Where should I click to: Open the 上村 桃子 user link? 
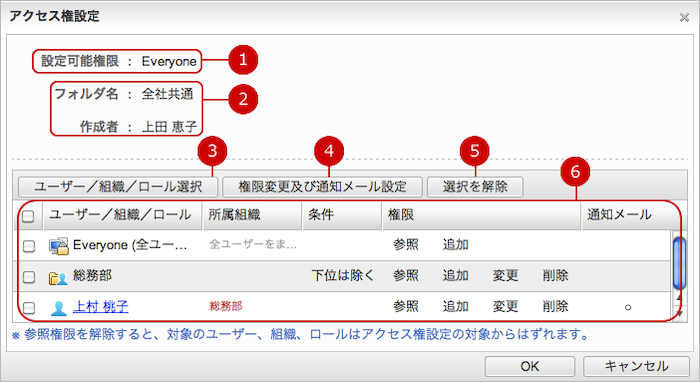click(x=100, y=307)
